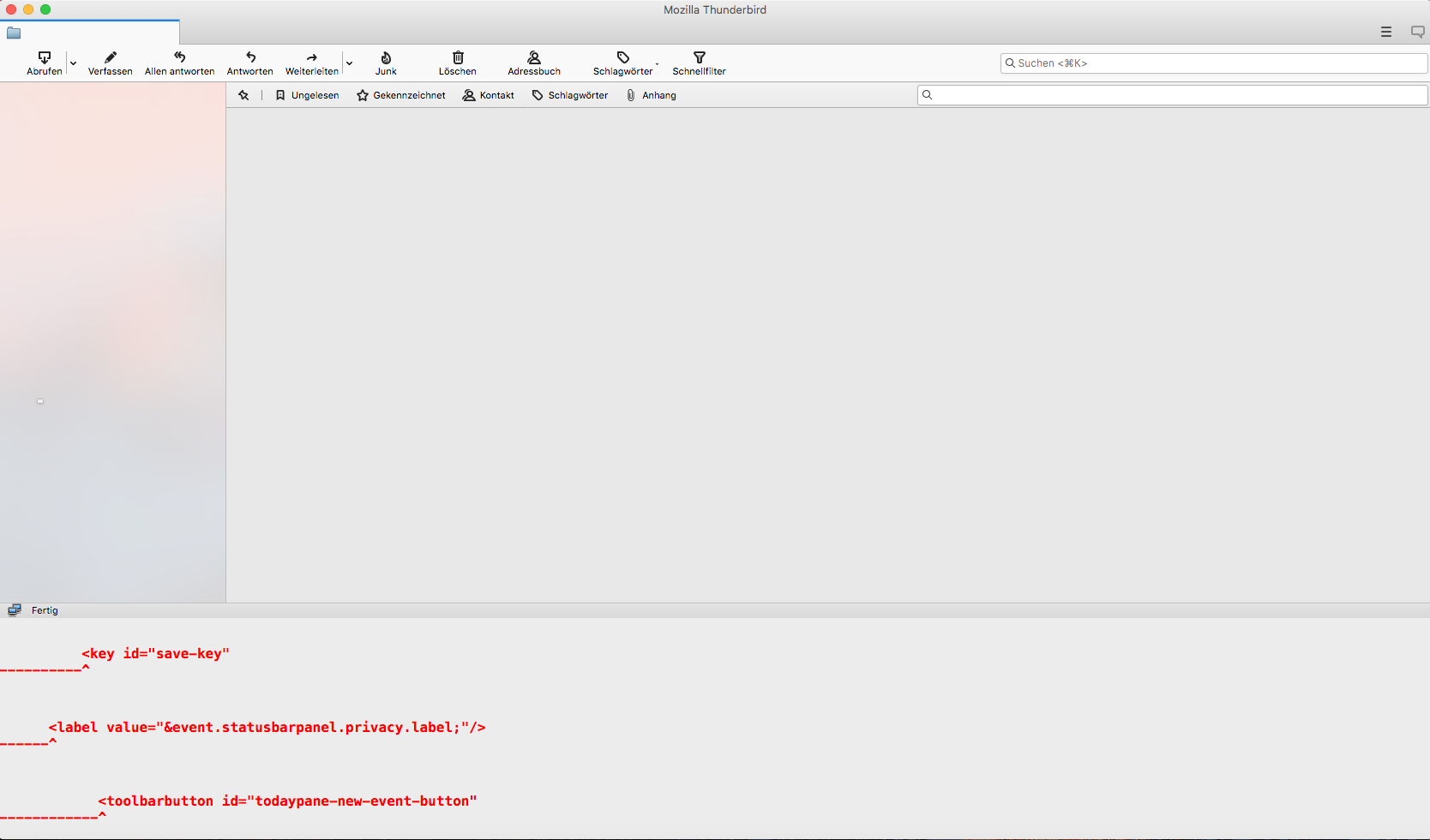Viewport: 1430px width, 840px height.
Task: Toggle the Ungelesen unread filter
Action: pyautogui.click(x=307, y=95)
